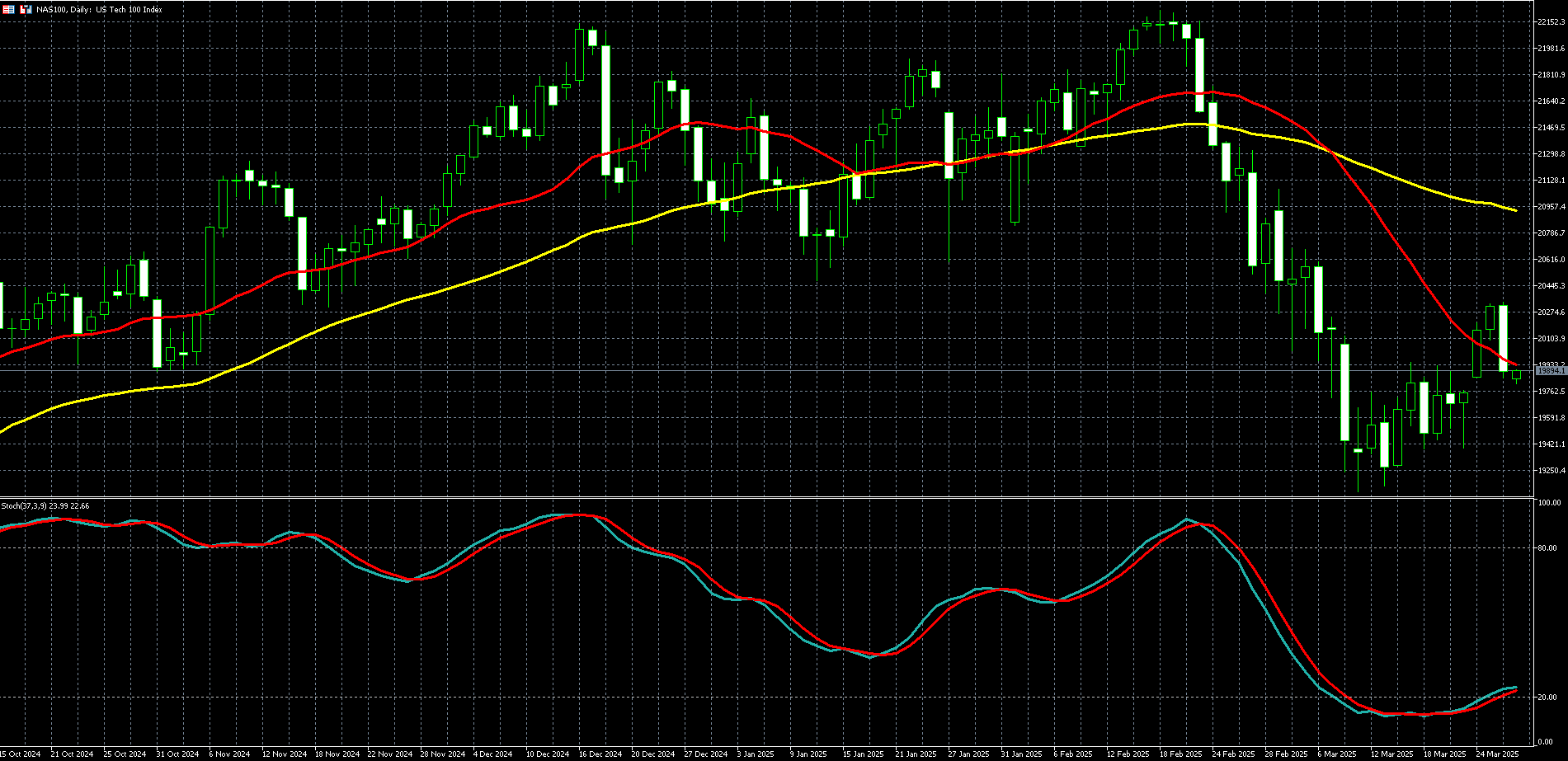Click the 12 Feb 2025 date label
This screenshot has height=761, width=1568.
1128,754
